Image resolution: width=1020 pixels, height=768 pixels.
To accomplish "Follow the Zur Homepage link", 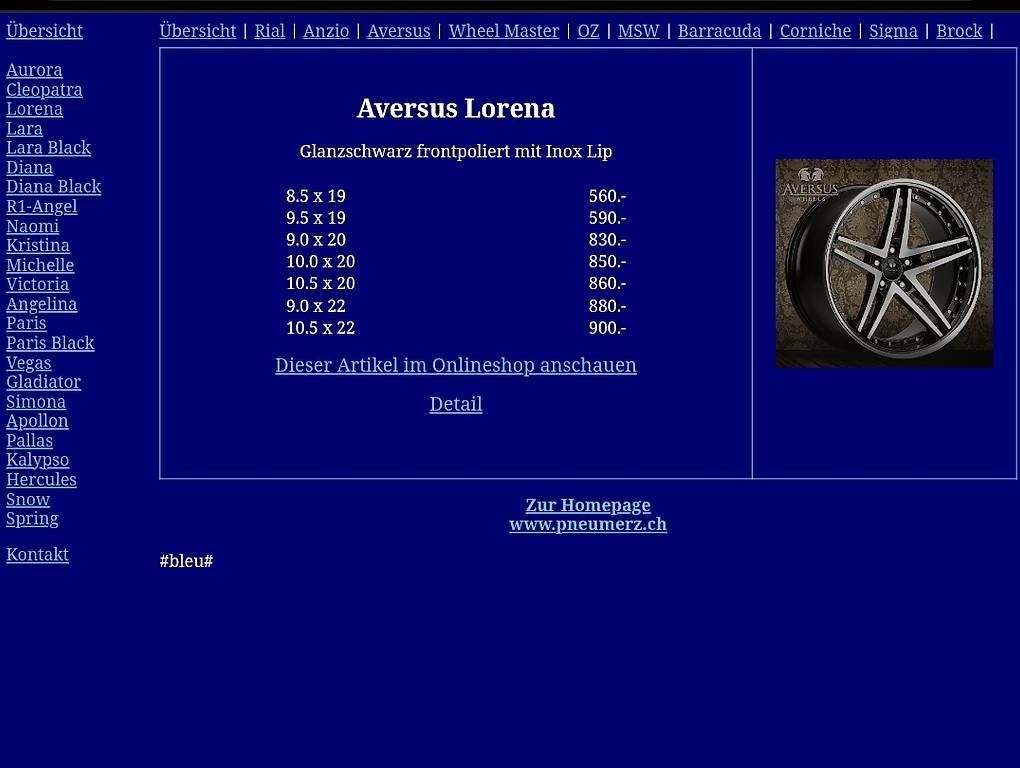I will [x=587, y=505].
